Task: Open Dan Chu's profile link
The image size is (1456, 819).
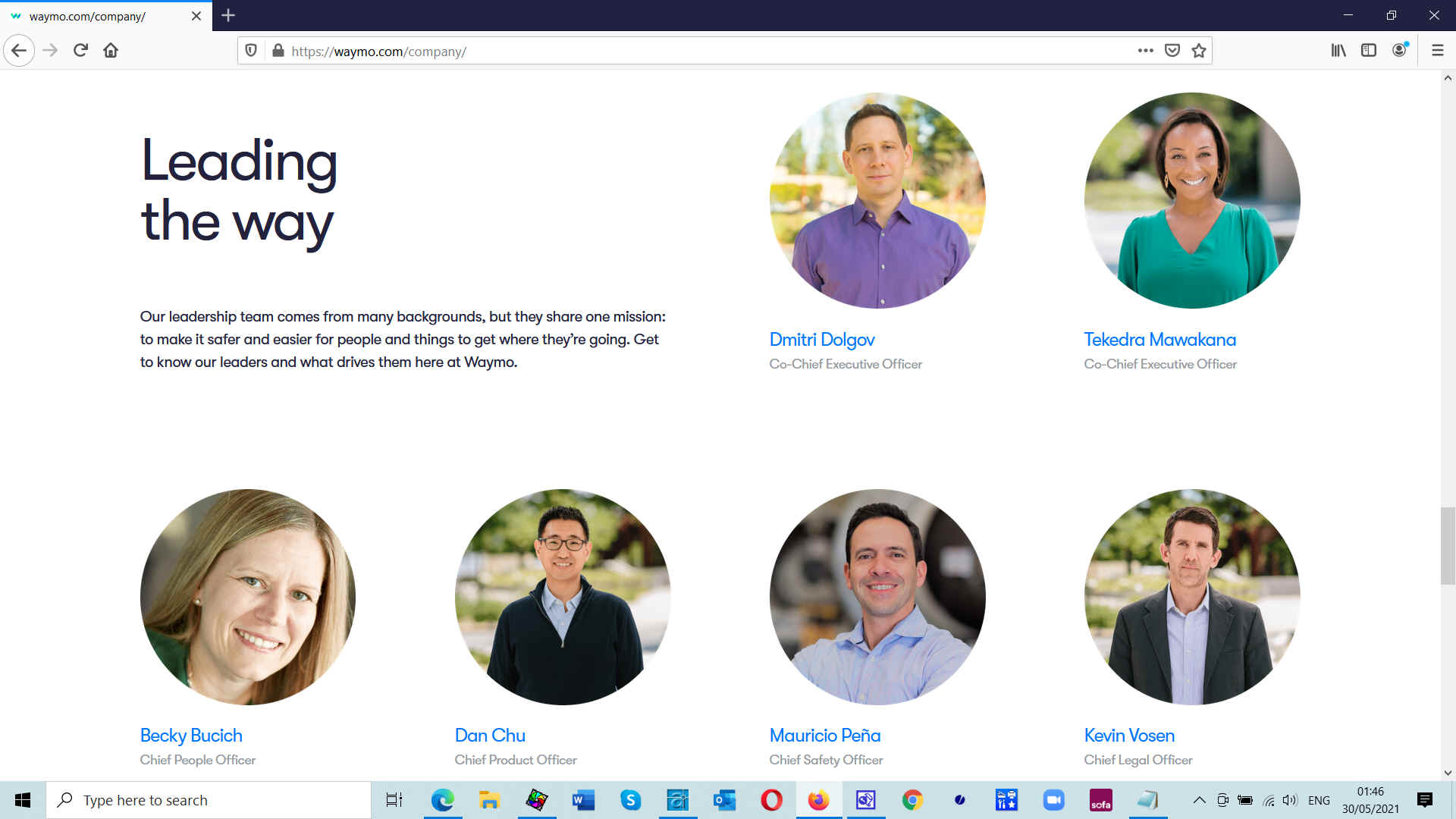Action: point(490,736)
